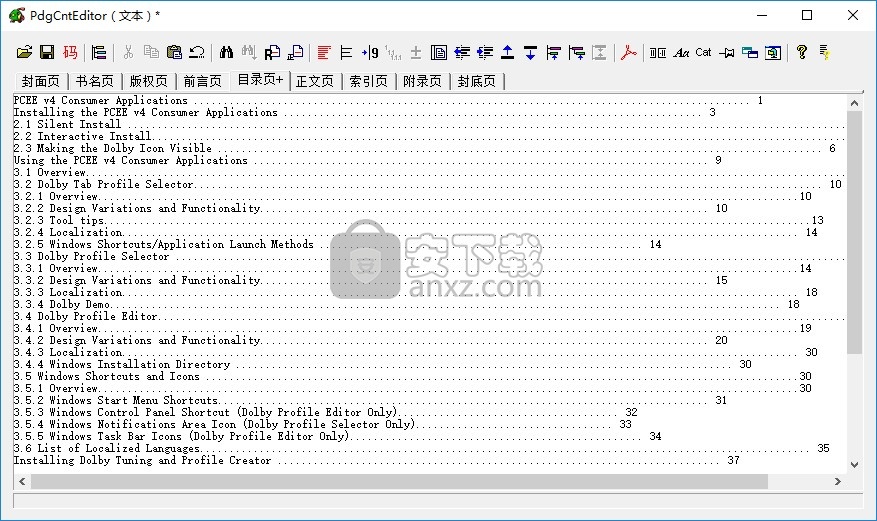Click the plus-minus offset icon
The height and width of the screenshot is (521, 877).
click(416, 53)
